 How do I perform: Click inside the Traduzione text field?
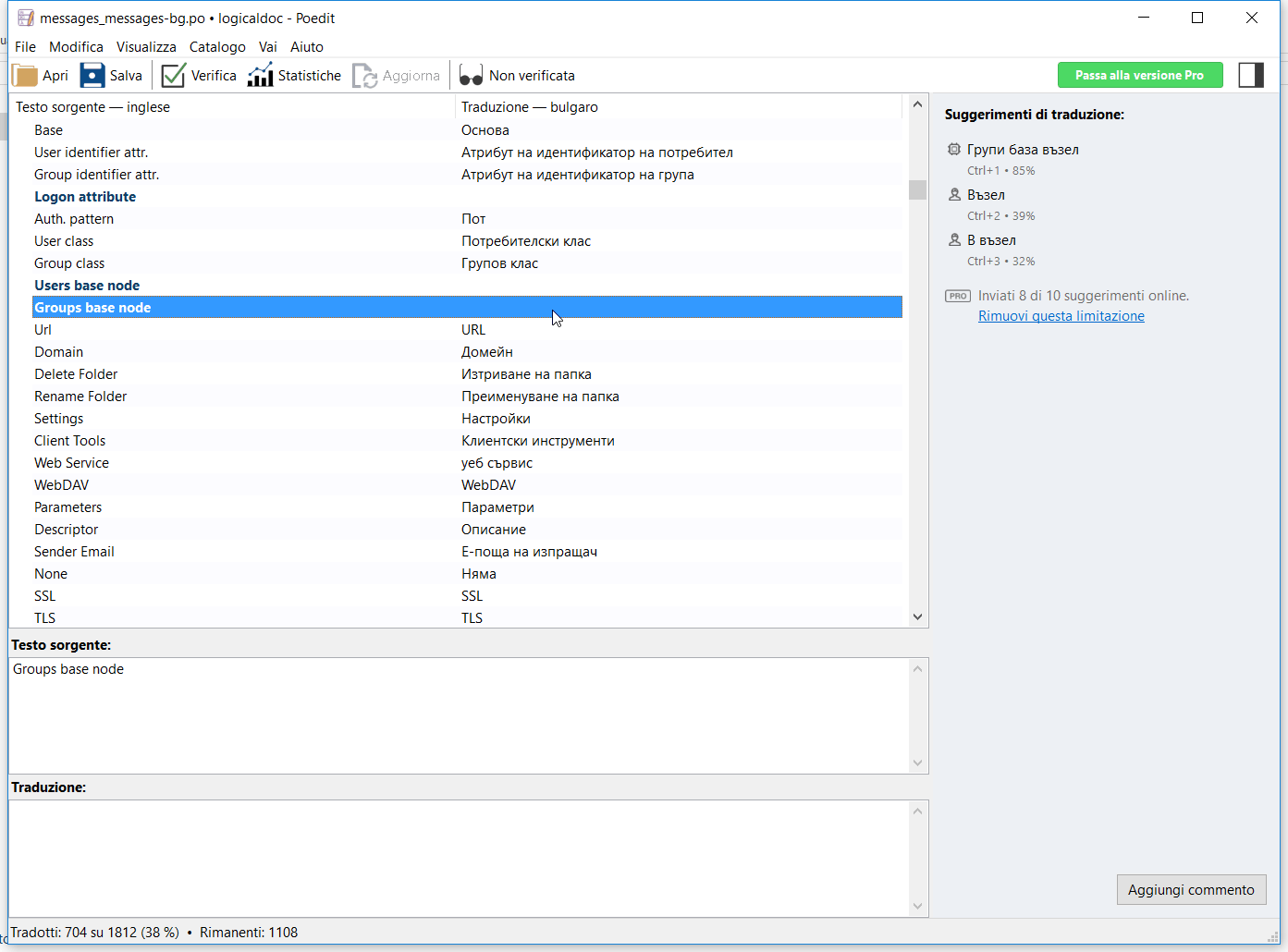pos(460,857)
